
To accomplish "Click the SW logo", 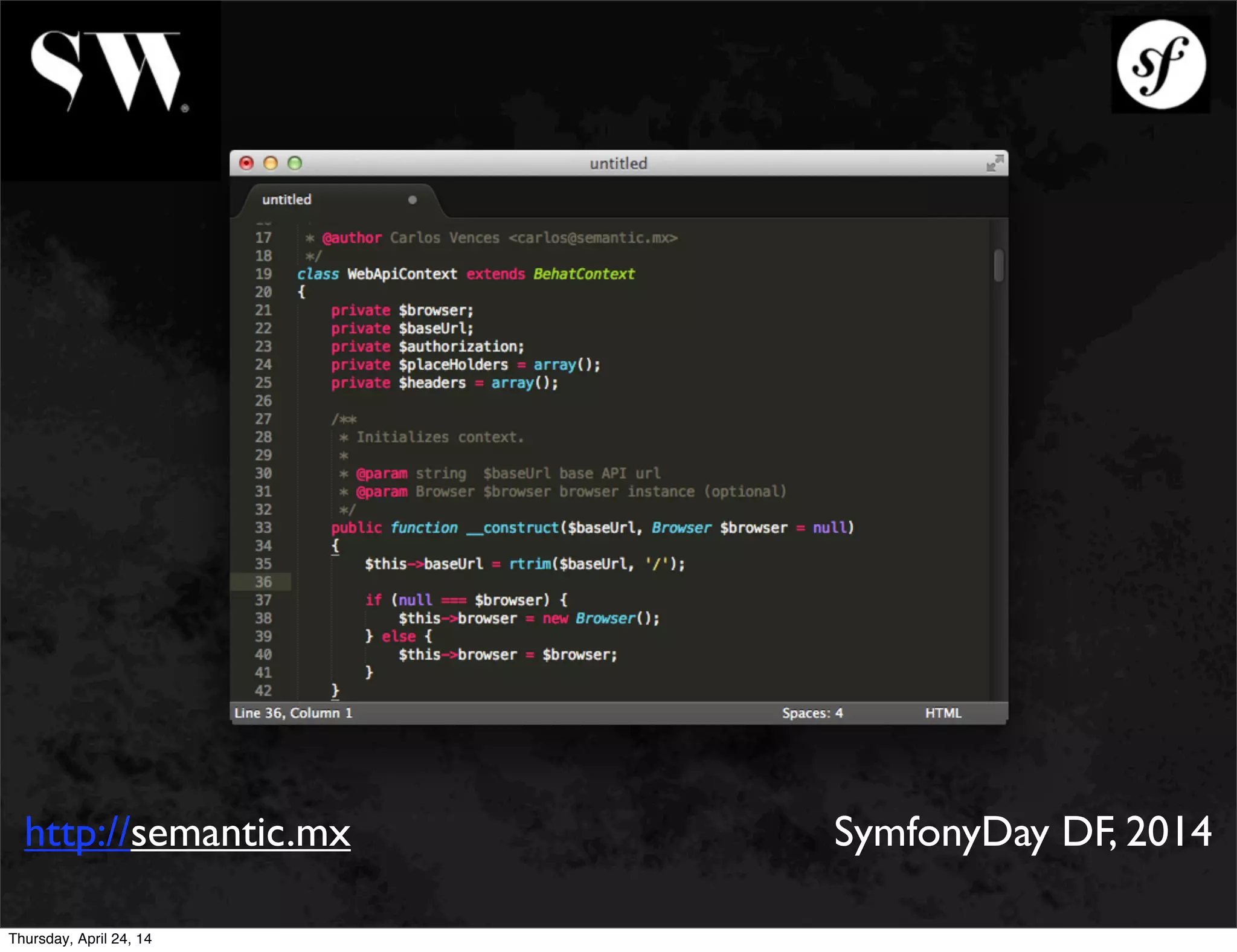I will pyautogui.click(x=109, y=71).
